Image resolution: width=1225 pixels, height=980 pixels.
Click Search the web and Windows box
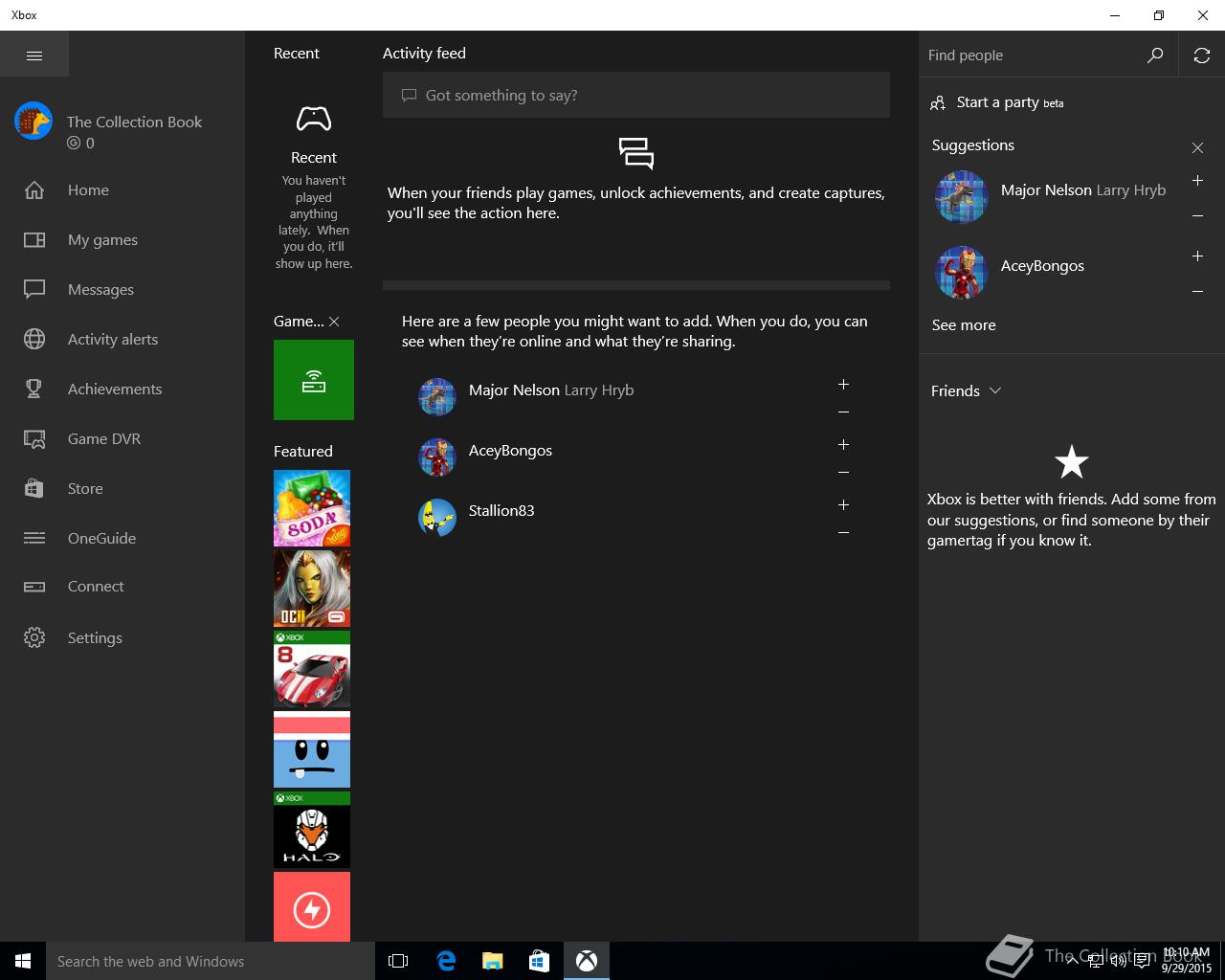[x=211, y=961]
